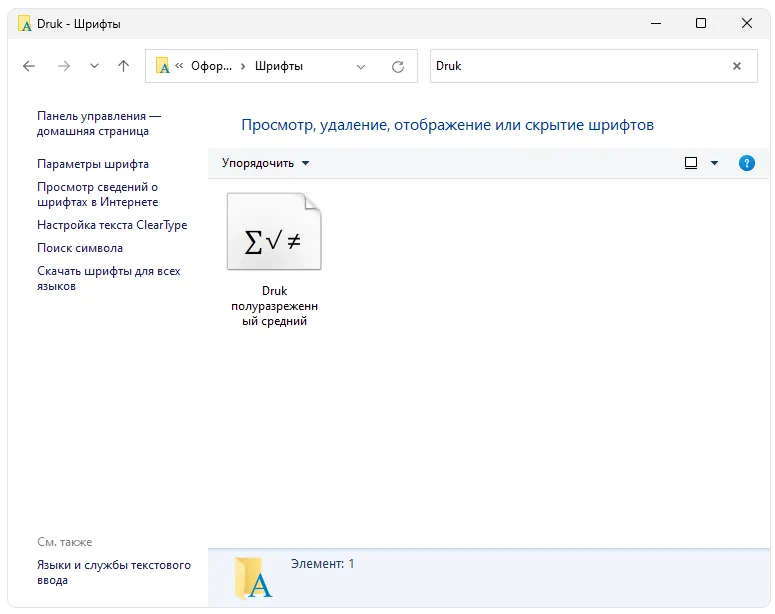Open Настройка текста ClearType
Viewport: 775px width, 614px height.
112,225
